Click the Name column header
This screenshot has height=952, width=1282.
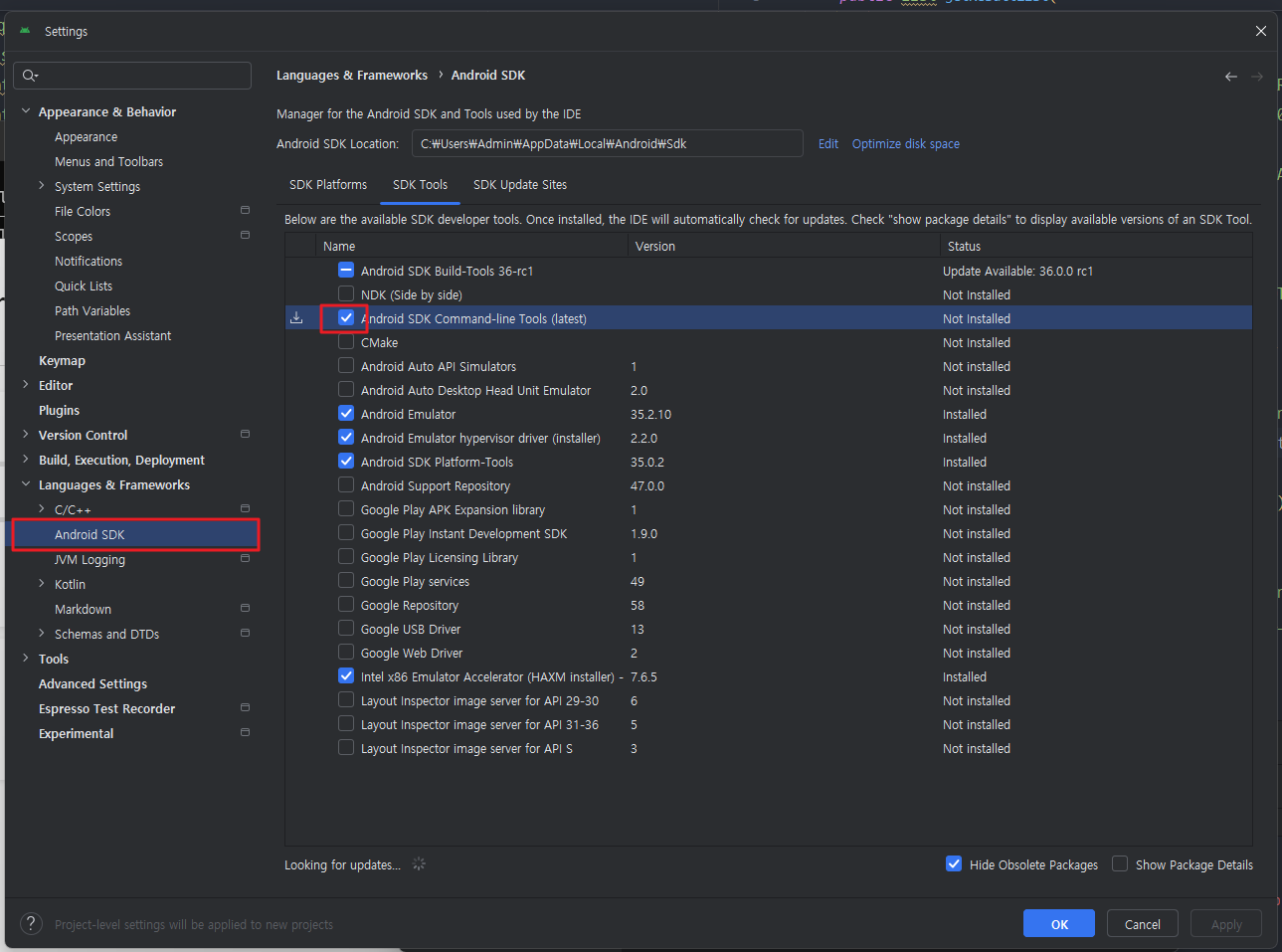pos(473,246)
